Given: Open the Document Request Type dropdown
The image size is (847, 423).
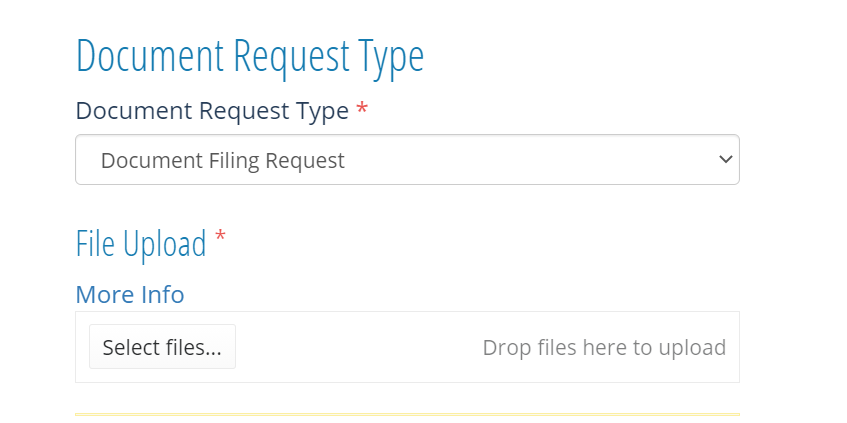Looking at the screenshot, I should coord(407,159).
